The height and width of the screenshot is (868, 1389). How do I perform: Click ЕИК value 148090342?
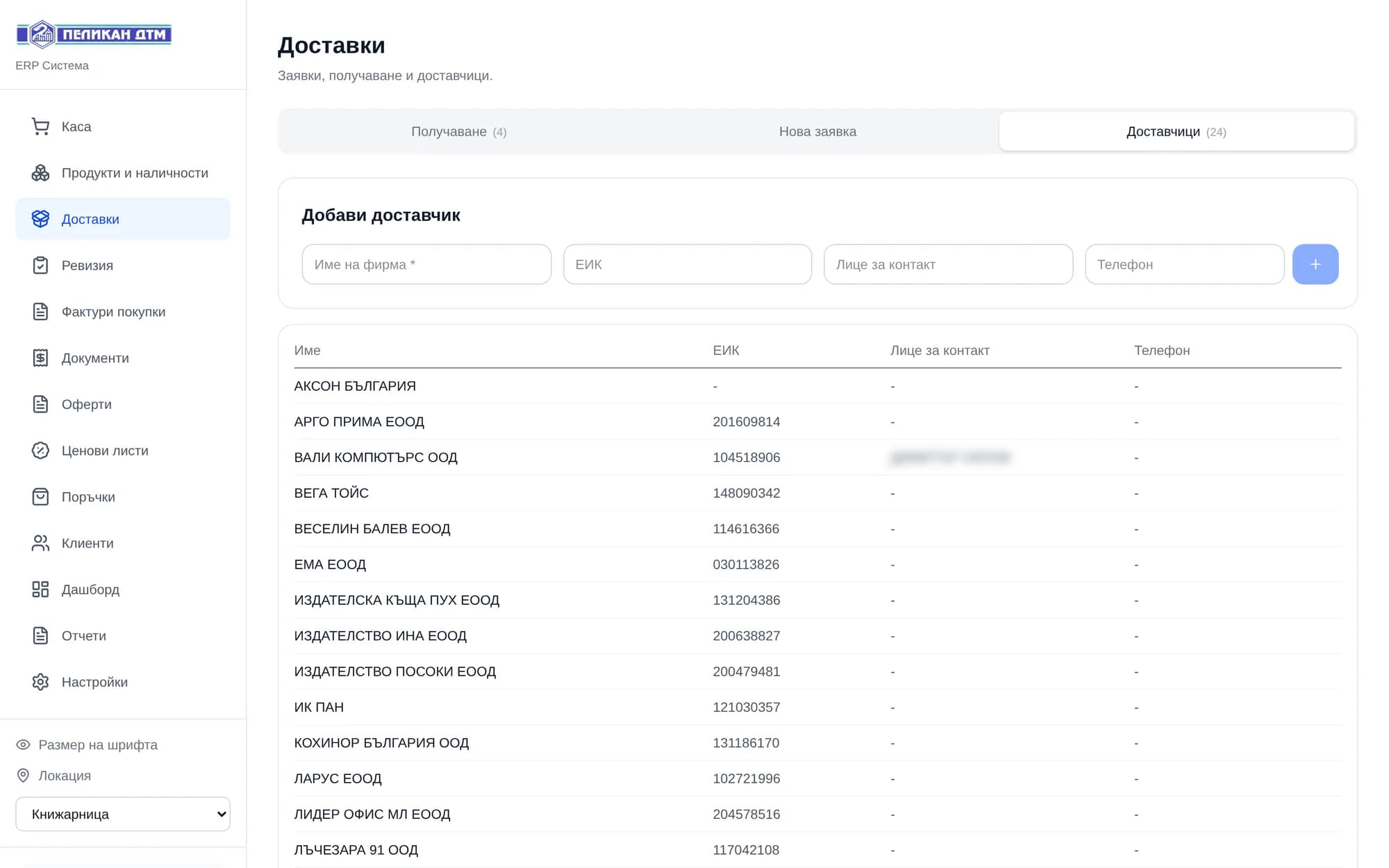pos(746,493)
